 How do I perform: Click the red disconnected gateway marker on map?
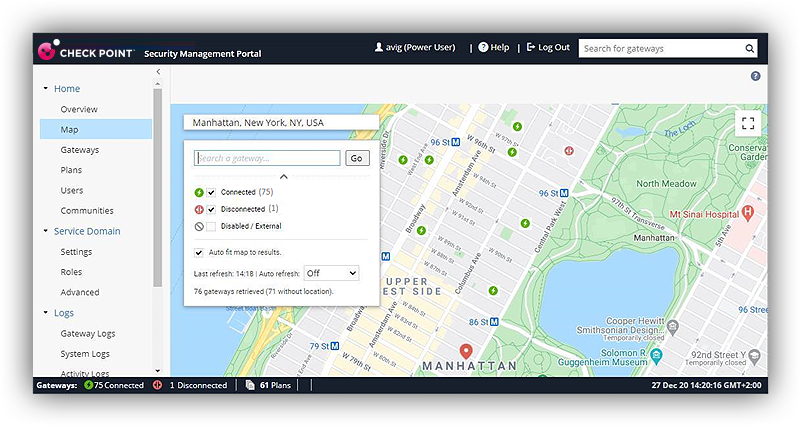[569, 151]
